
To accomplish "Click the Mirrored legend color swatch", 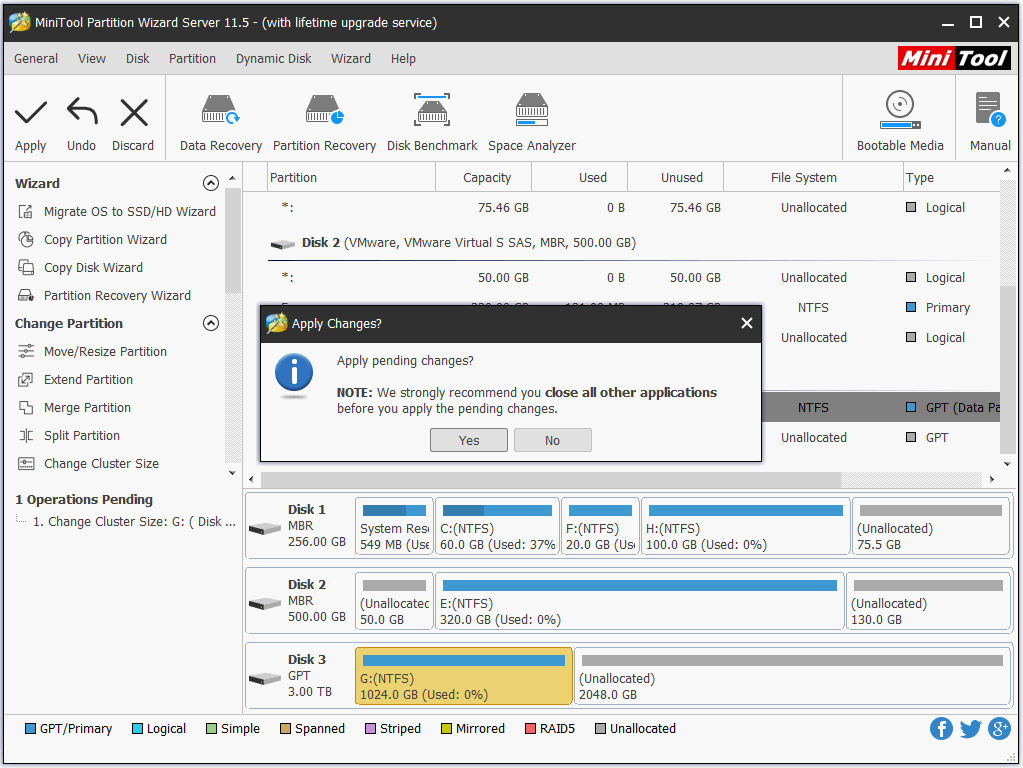I will tap(446, 728).
